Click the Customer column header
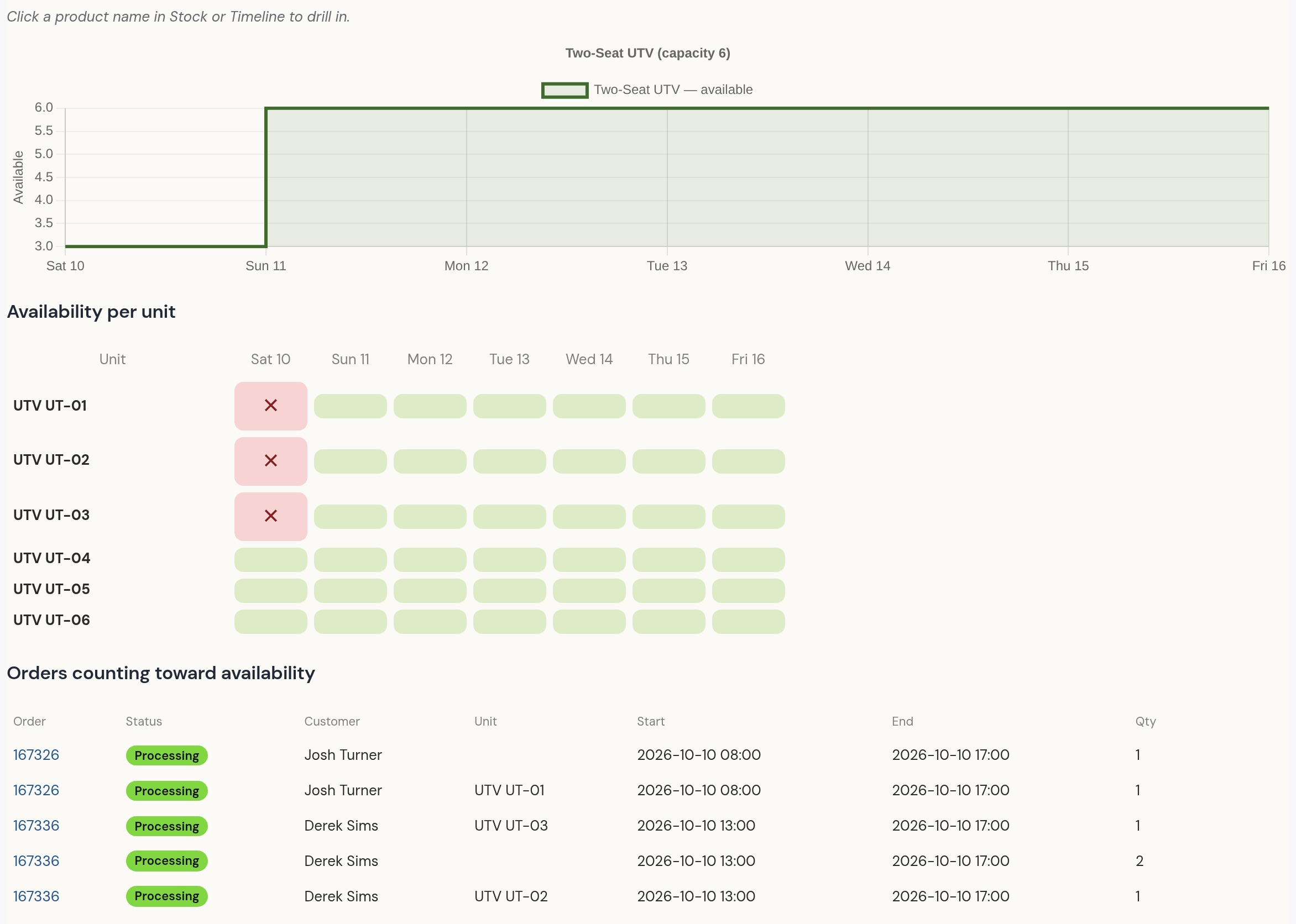Image resolution: width=1296 pixels, height=924 pixels. (332, 721)
